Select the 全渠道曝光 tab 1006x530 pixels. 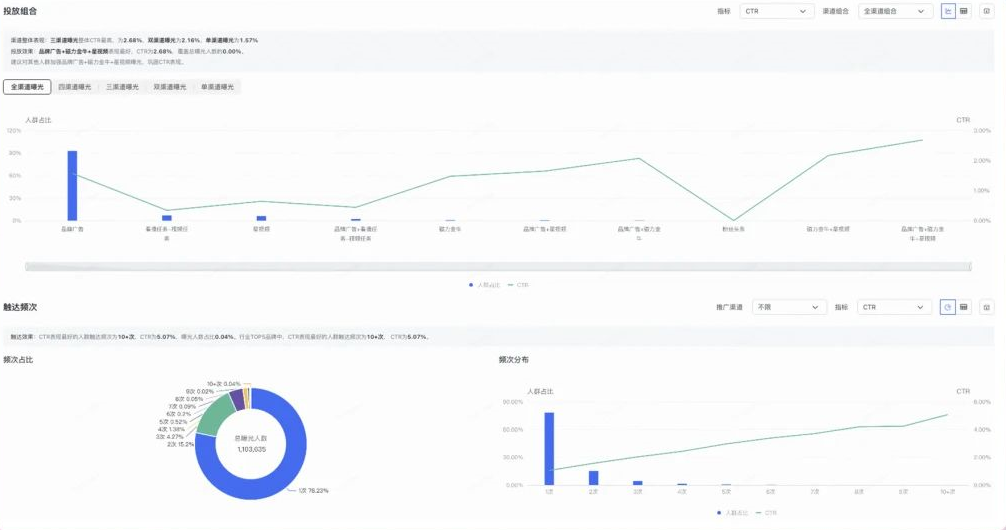click(x=27, y=87)
